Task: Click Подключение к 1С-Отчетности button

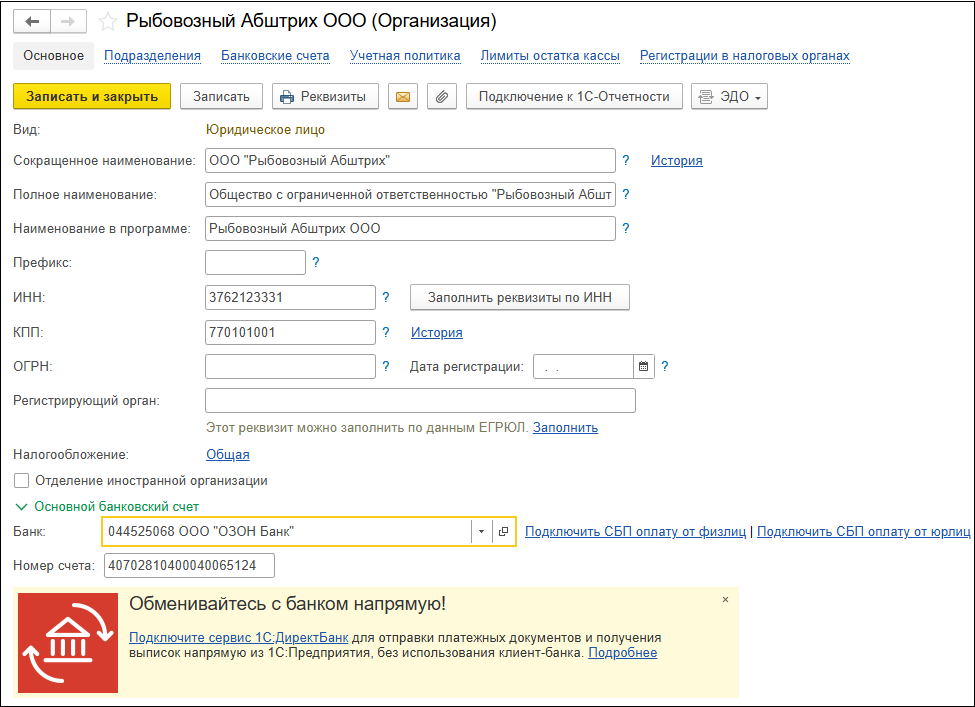Action: point(574,96)
